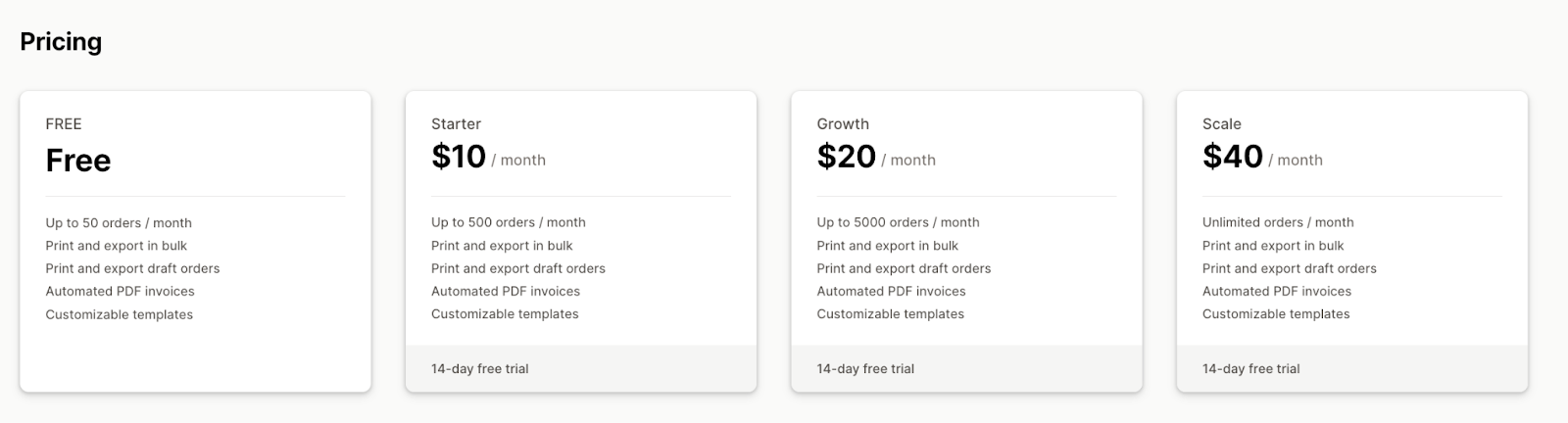This screenshot has height=423, width=1568.
Task: Click 'Unlimited orders / month' feature text
Action: pyautogui.click(x=1278, y=222)
